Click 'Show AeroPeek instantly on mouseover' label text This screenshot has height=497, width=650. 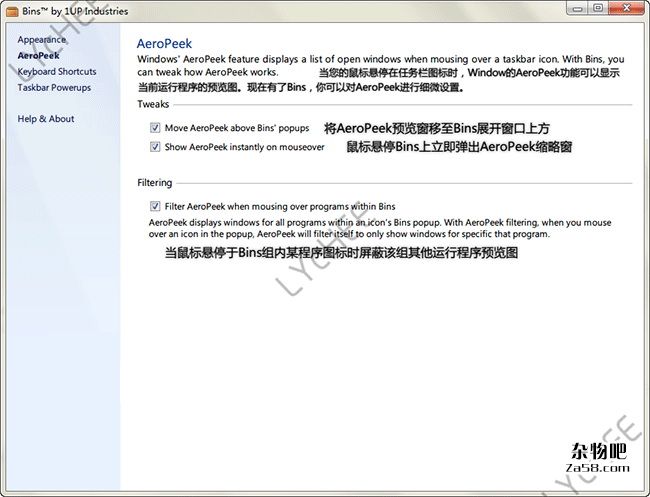tap(245, 147)
